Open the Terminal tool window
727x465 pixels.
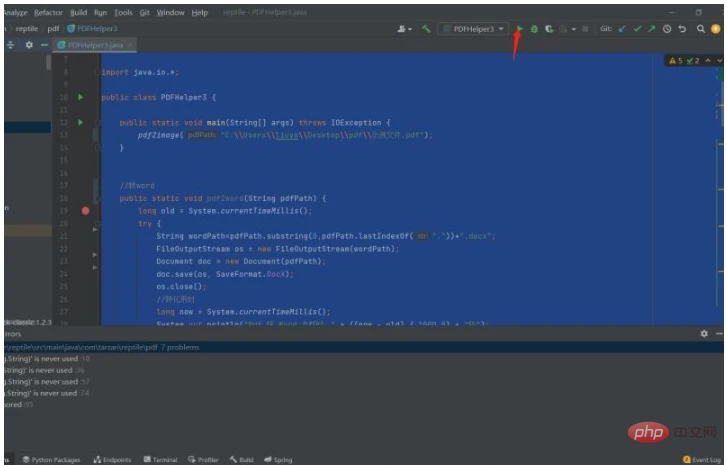pos(160,459)
